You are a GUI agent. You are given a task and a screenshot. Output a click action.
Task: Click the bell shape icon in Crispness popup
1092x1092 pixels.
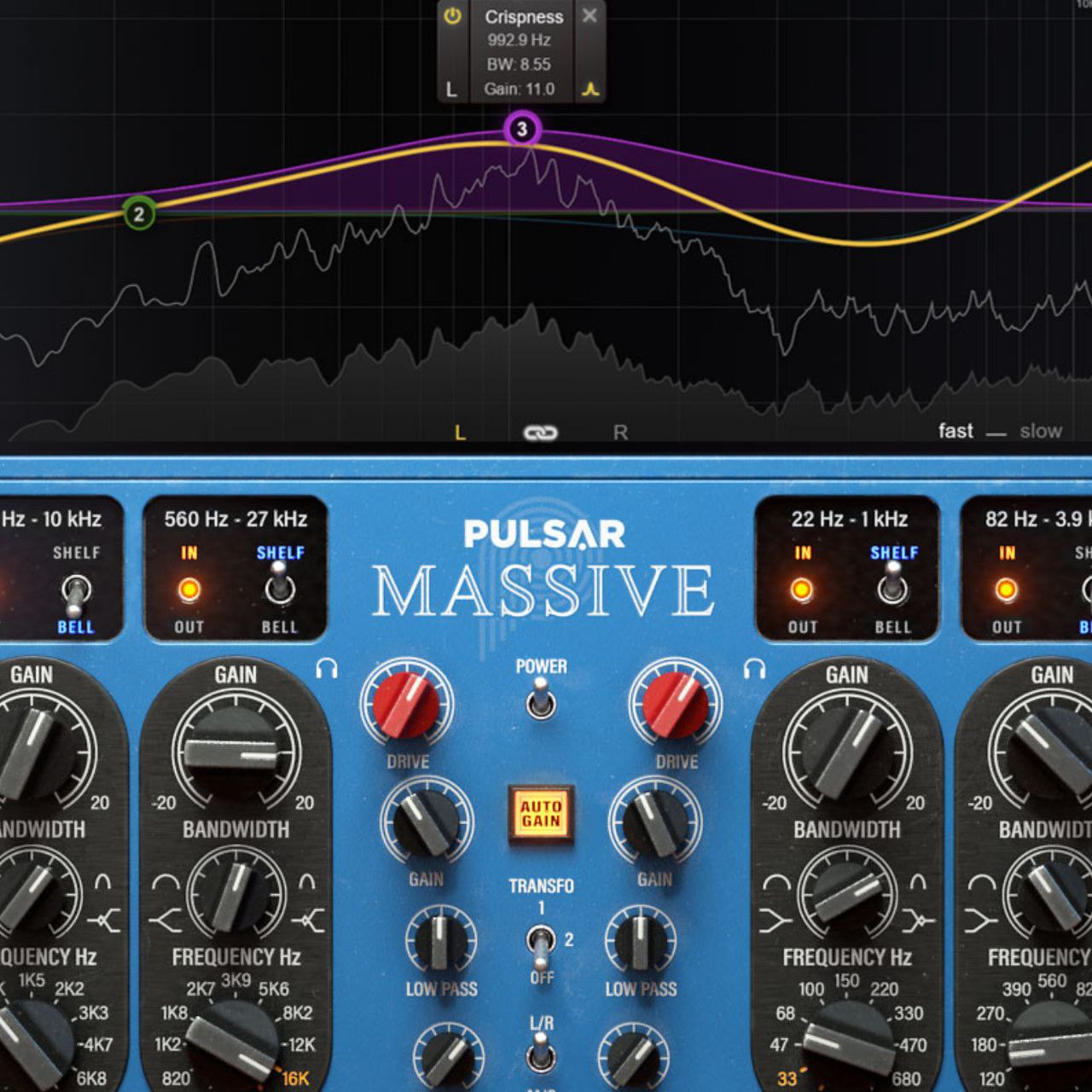(590, 89)
